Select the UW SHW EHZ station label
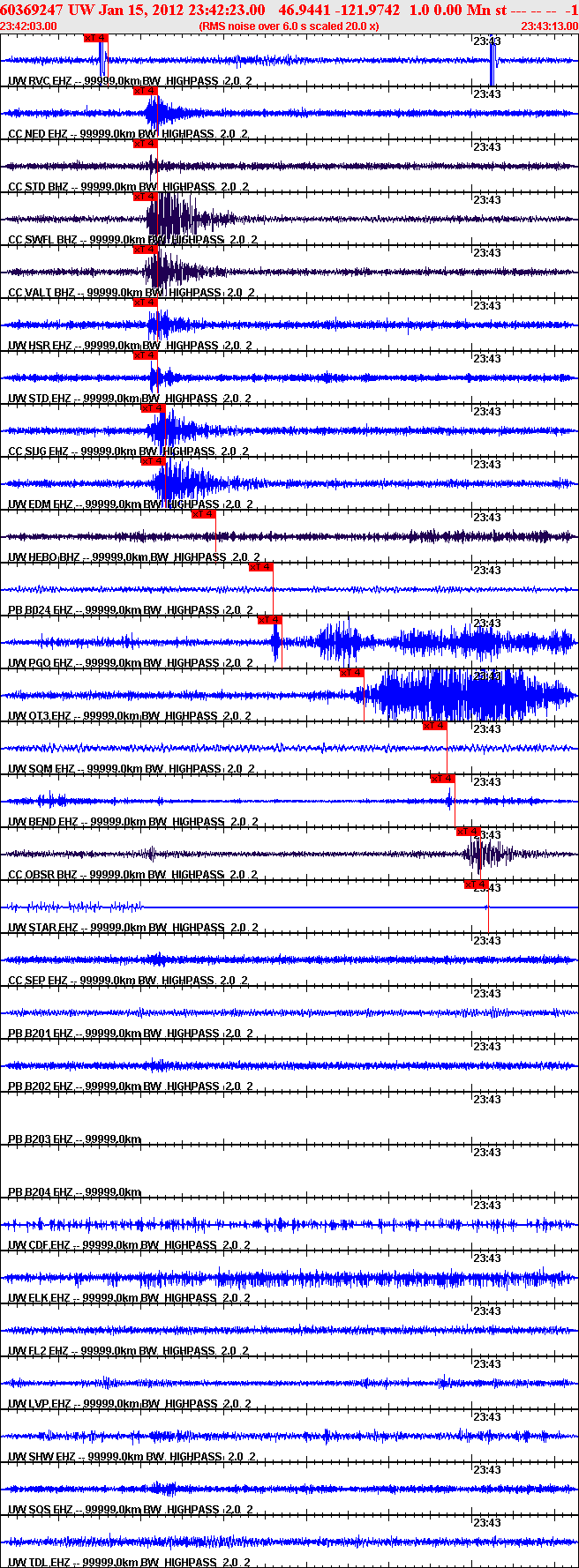This screenshot has width=579, height=1568. coord(131,1456)
